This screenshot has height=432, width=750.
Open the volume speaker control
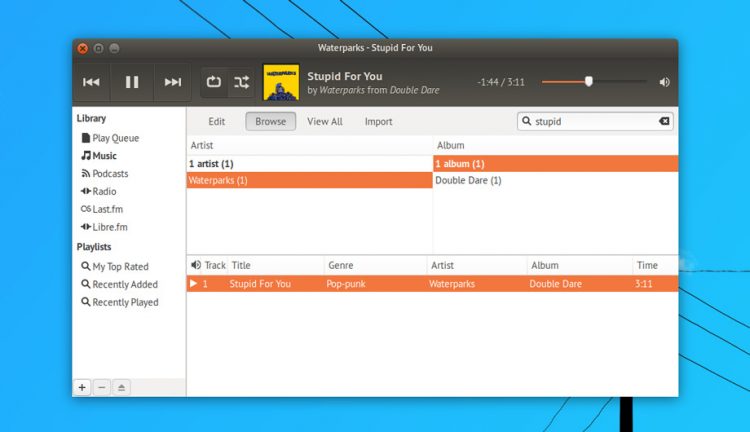tap(664, 82)
